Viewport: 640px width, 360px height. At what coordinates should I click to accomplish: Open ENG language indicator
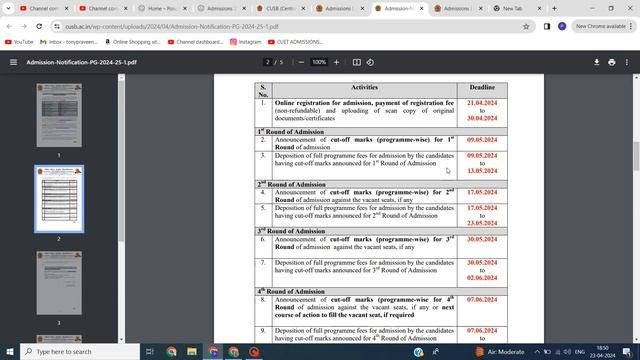pos(580,351)
